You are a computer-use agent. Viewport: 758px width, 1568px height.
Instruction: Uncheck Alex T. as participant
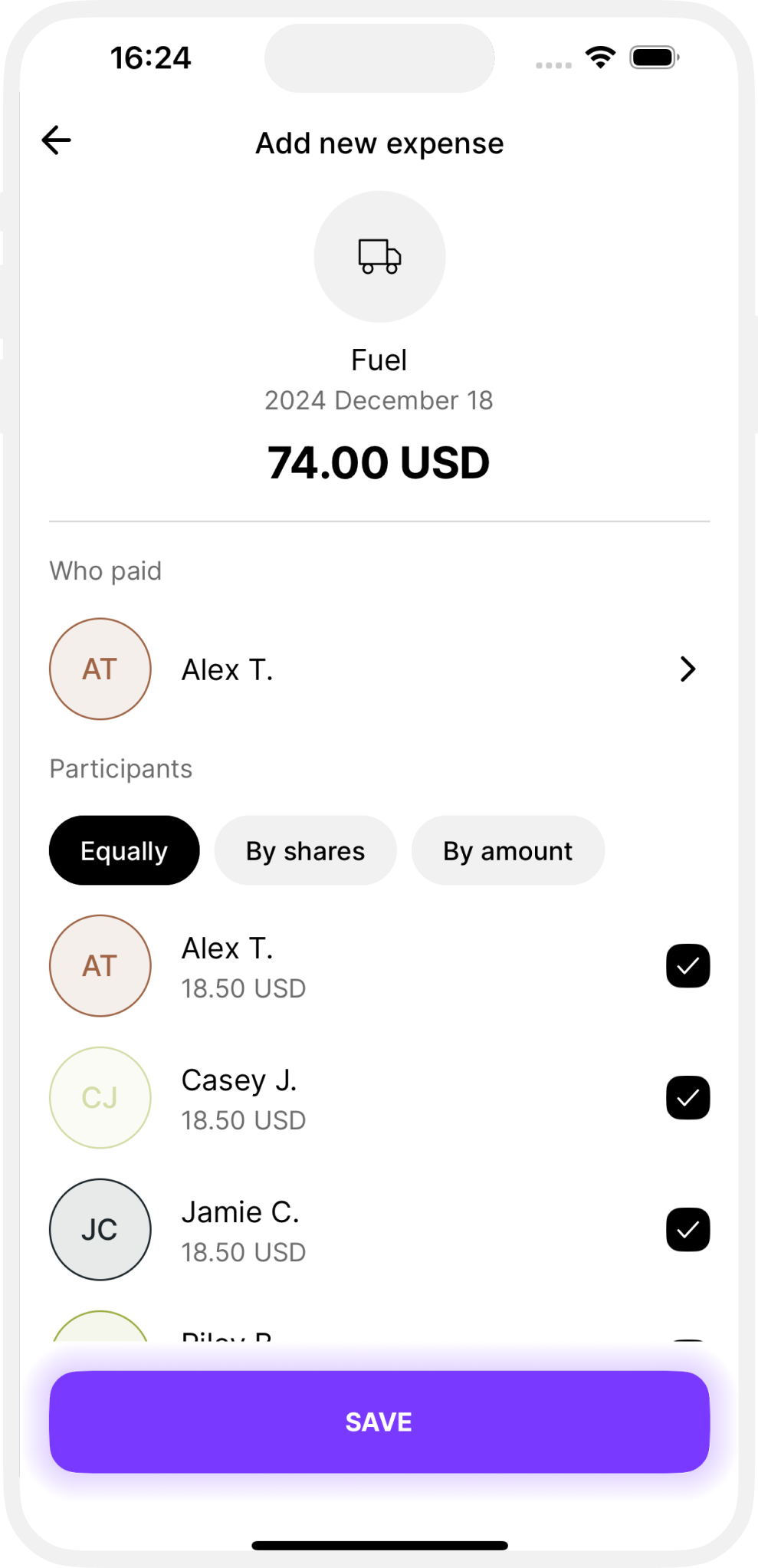(x=687, y=965)
